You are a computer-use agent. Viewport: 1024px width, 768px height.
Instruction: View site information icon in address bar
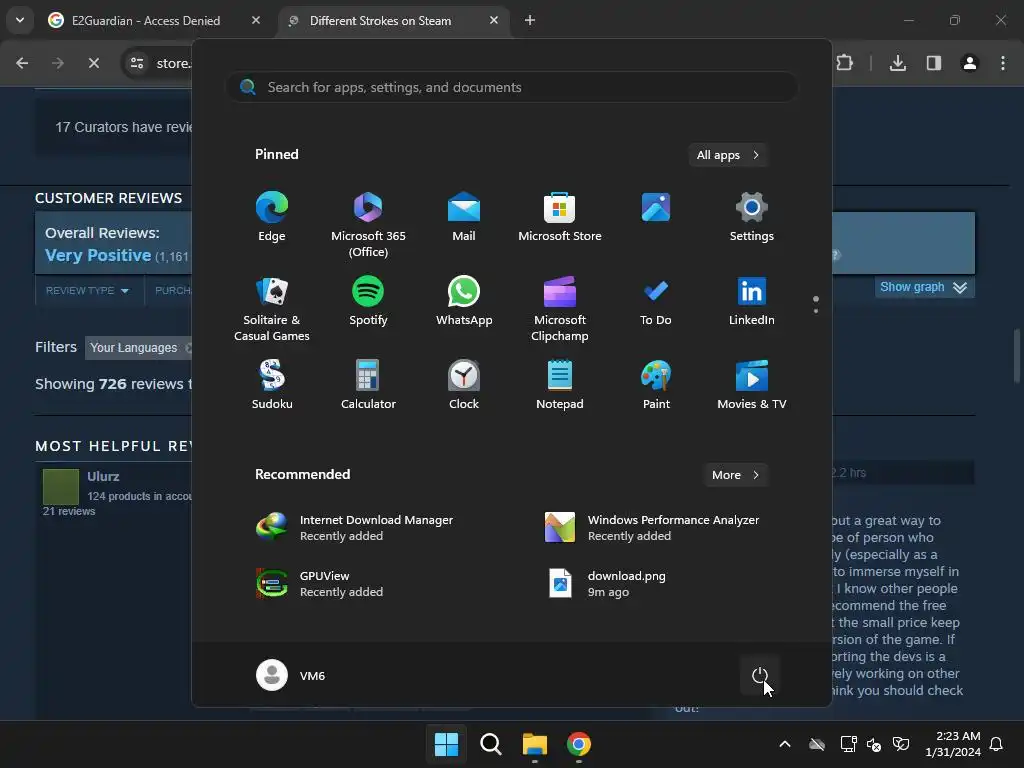[137, 63]
